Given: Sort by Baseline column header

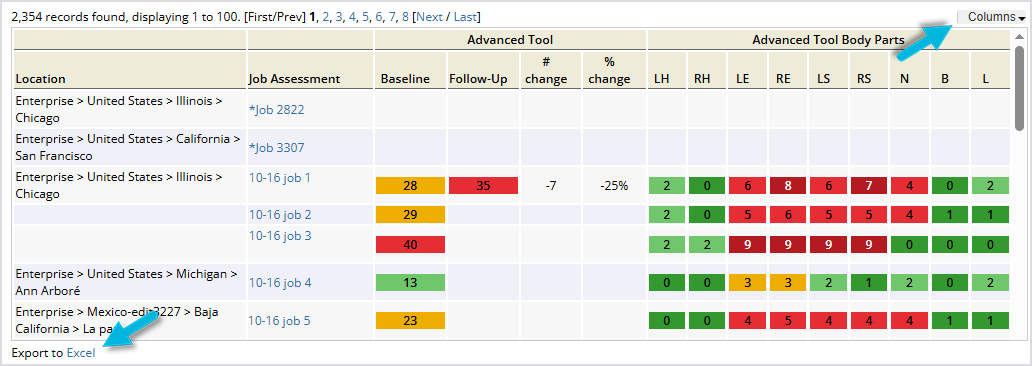Looking at the screenshot, I should (x=405, y=79).
